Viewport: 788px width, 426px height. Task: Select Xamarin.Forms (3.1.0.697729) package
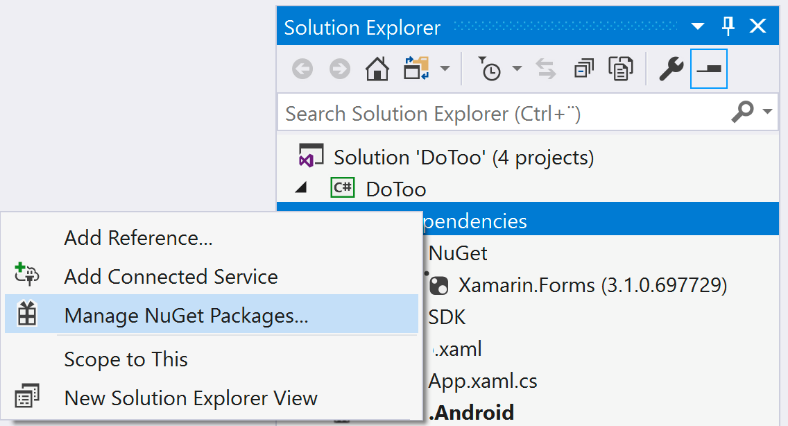coord(593,285)
